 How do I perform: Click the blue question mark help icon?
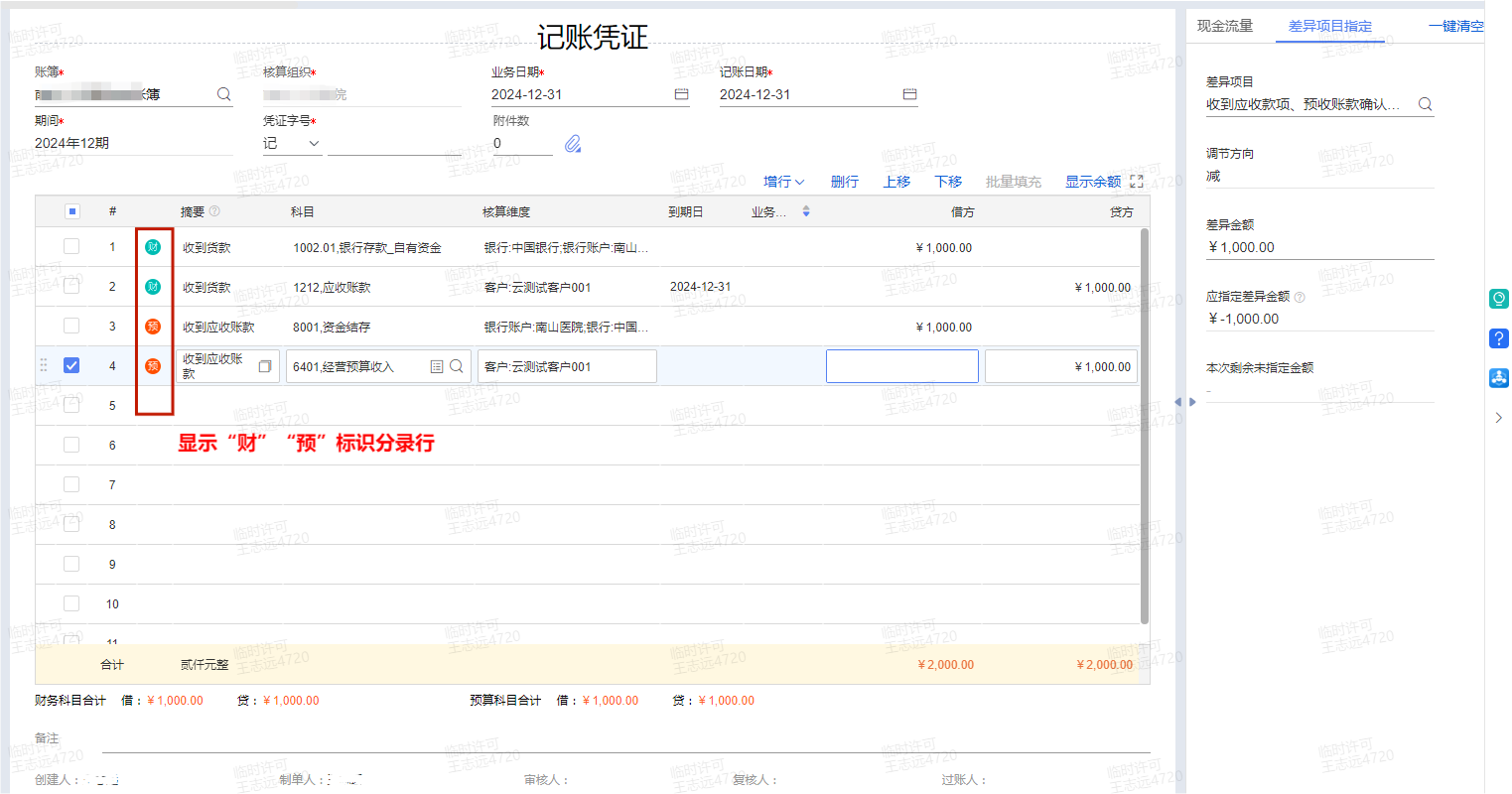1499,338
